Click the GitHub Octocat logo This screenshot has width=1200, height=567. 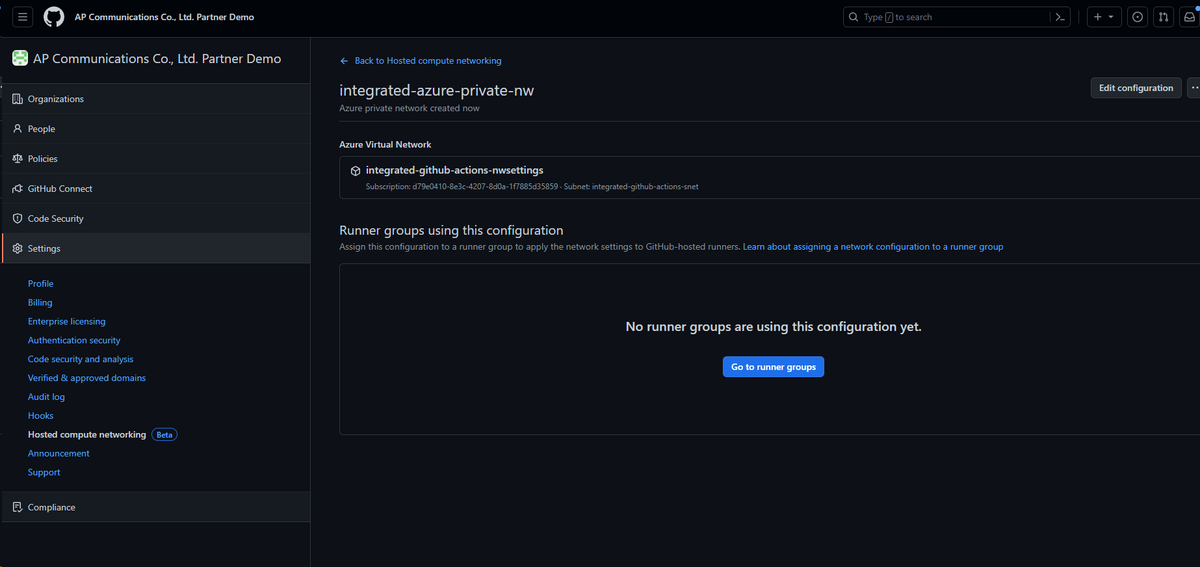tap(54, 17)
